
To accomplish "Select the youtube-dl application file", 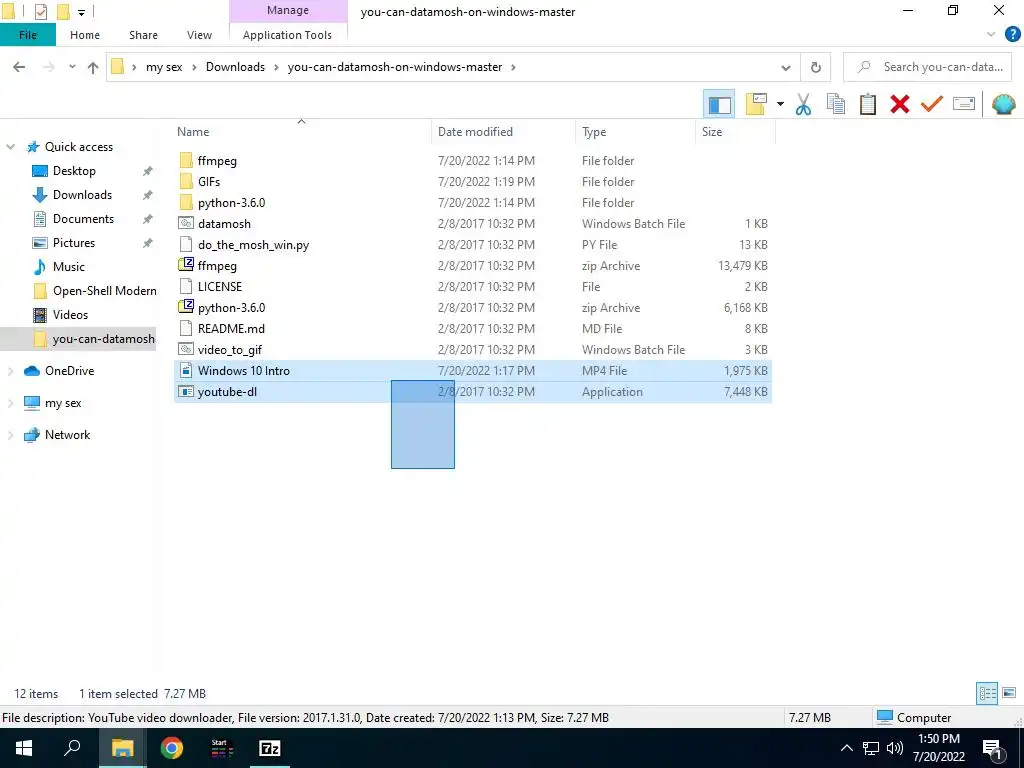I will click(473, 392).
